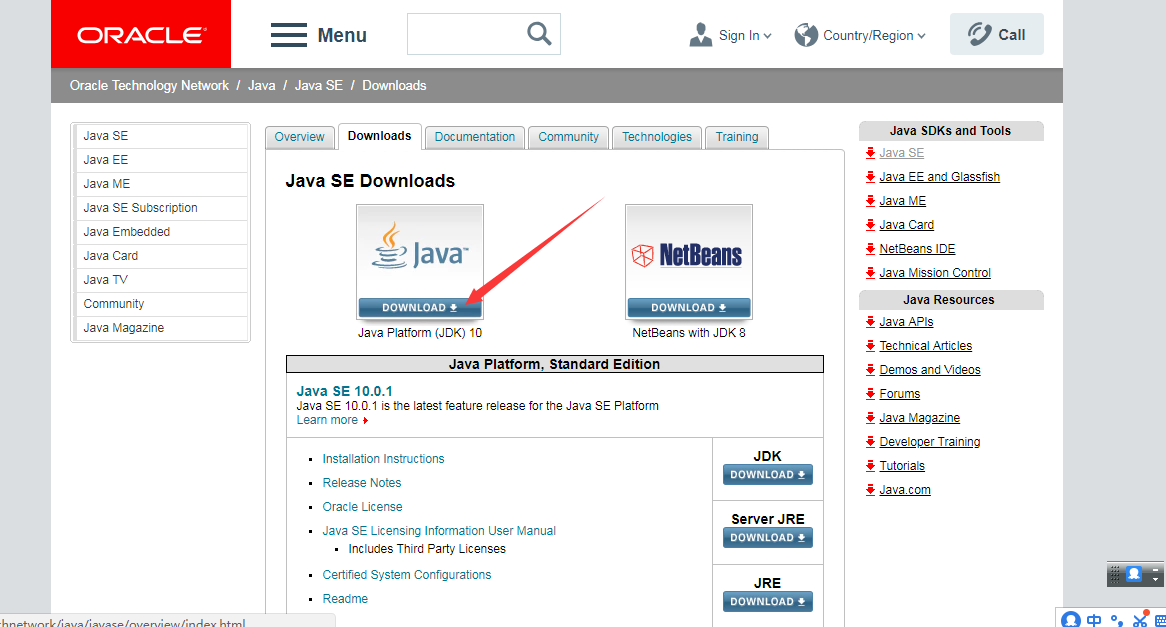Open Java Card sidebar item
The height and width of the screenshot is (627, 1166).
[161, 256]
